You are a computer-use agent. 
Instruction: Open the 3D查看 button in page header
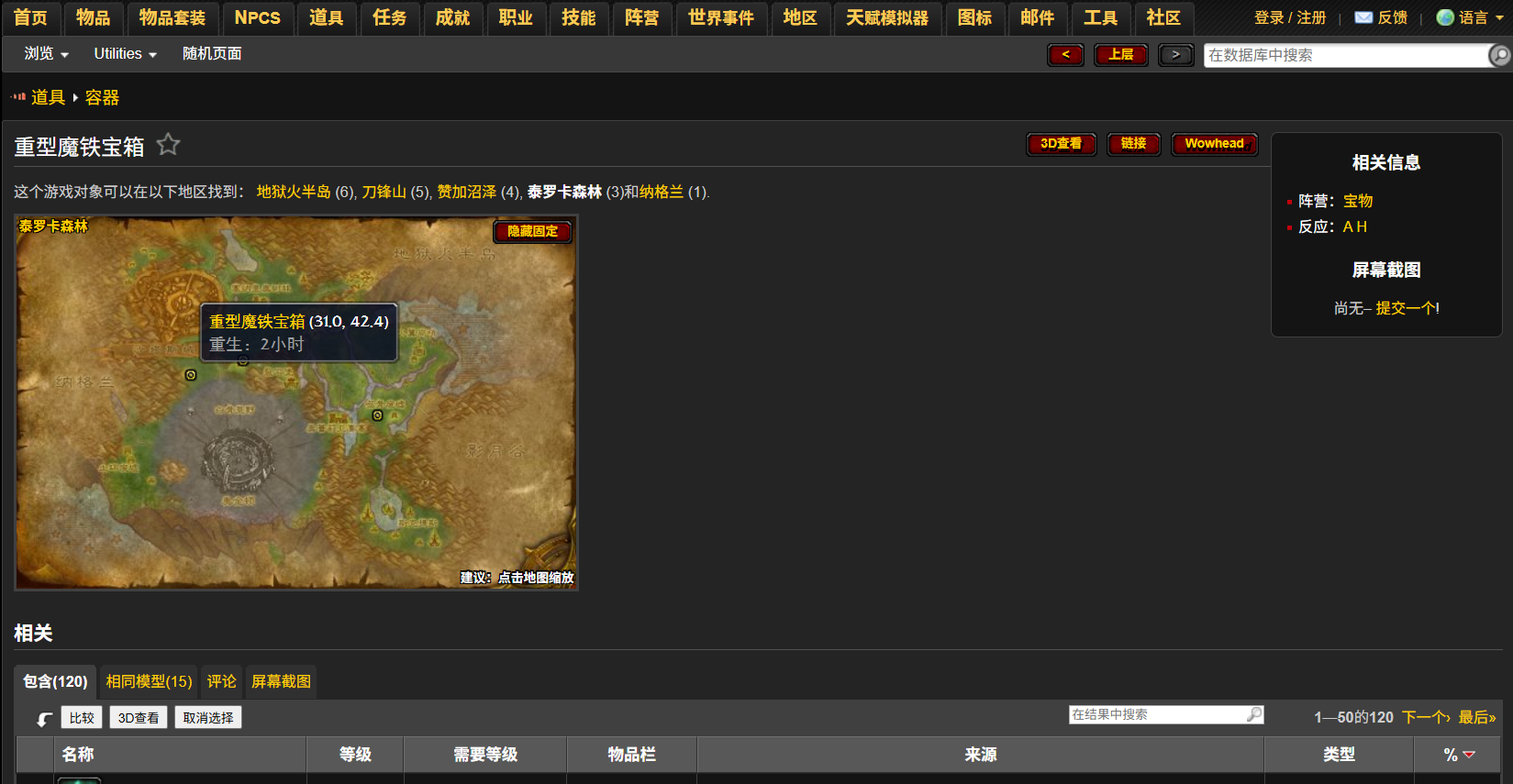coord(1061,144)
